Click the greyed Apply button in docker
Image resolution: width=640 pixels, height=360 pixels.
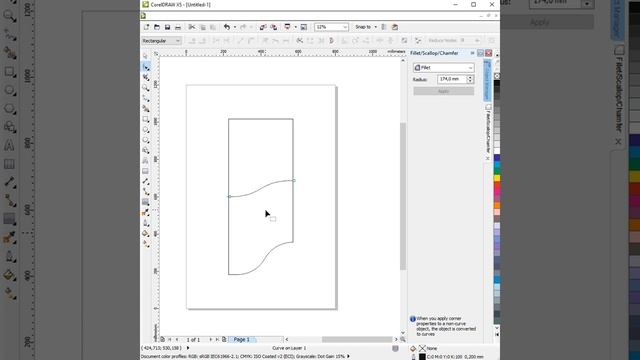tap(444, 91)
